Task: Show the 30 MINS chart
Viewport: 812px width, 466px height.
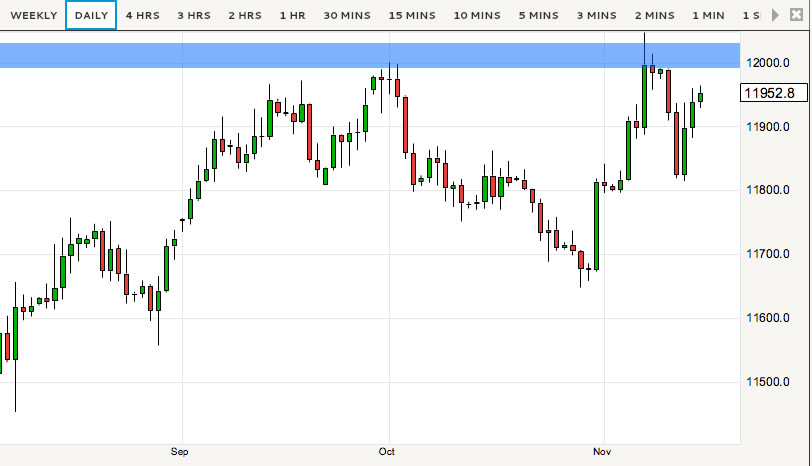Action: click(347, 16)
